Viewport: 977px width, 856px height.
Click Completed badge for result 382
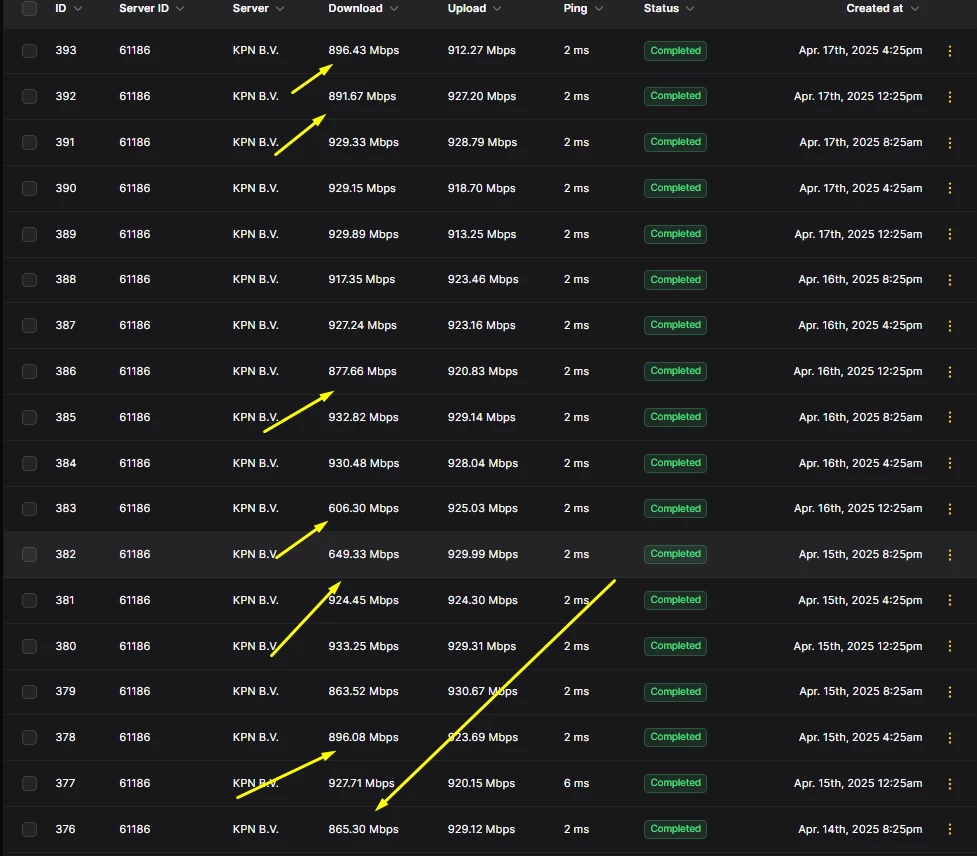pos(675,554)
